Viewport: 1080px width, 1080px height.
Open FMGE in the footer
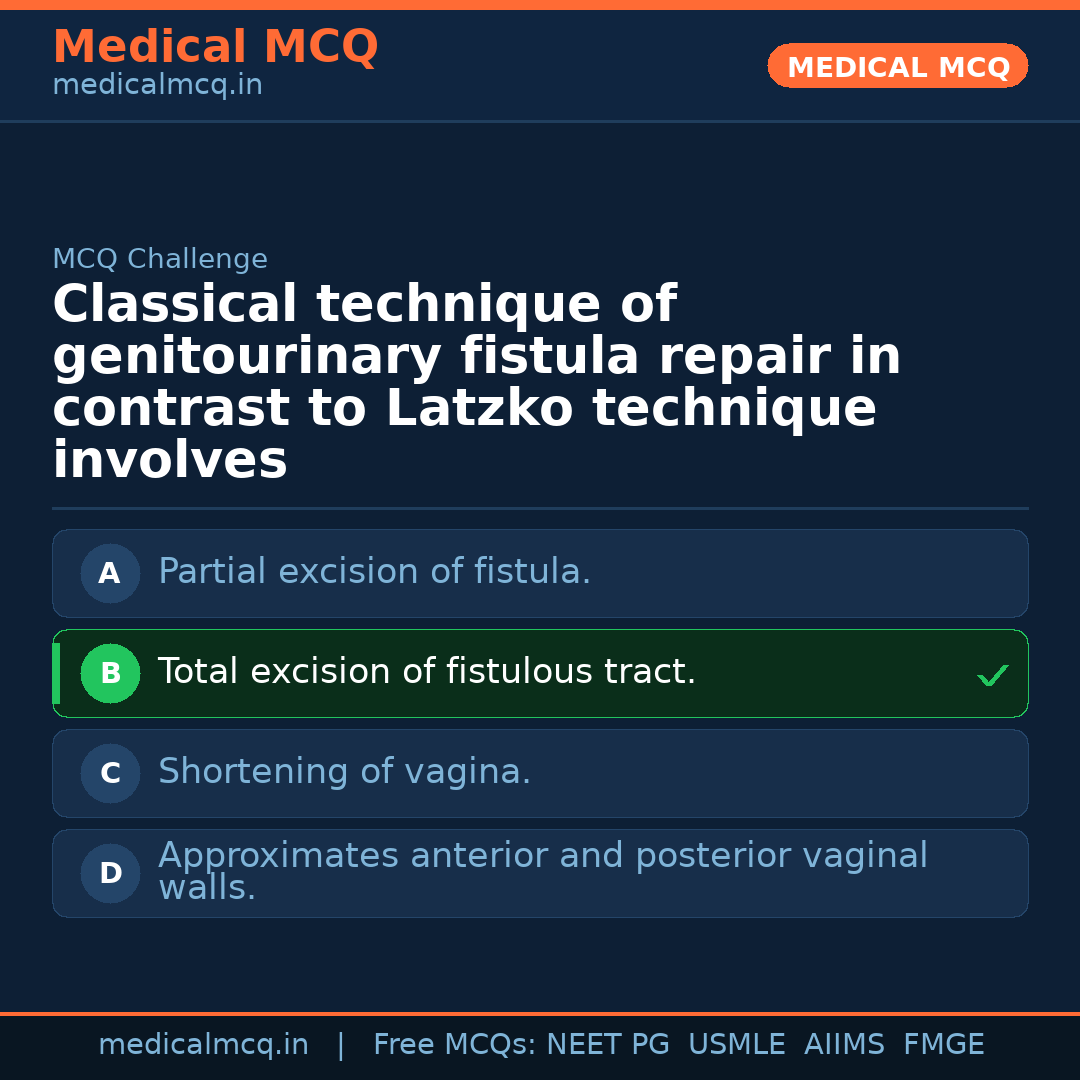tap(944, 1045)
